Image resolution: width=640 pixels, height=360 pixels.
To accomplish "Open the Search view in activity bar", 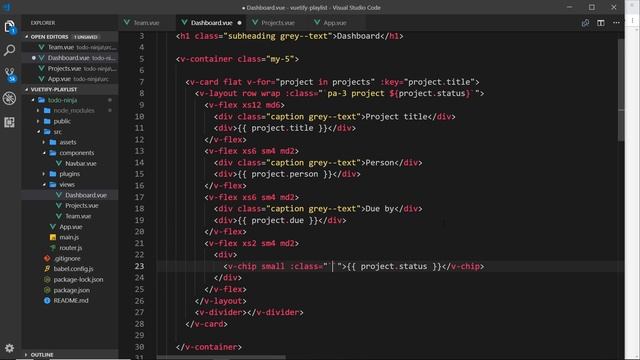I will click(x=9, y=50).
